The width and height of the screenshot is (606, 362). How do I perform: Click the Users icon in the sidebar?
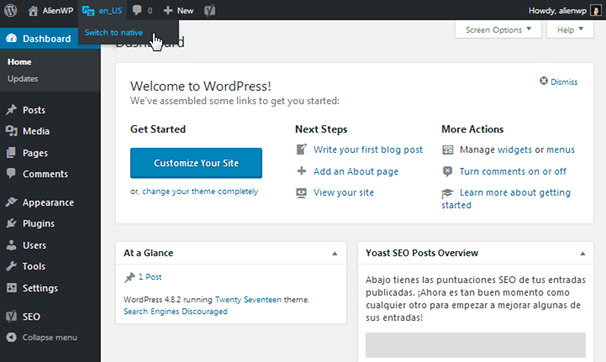[x=11, y=245]
